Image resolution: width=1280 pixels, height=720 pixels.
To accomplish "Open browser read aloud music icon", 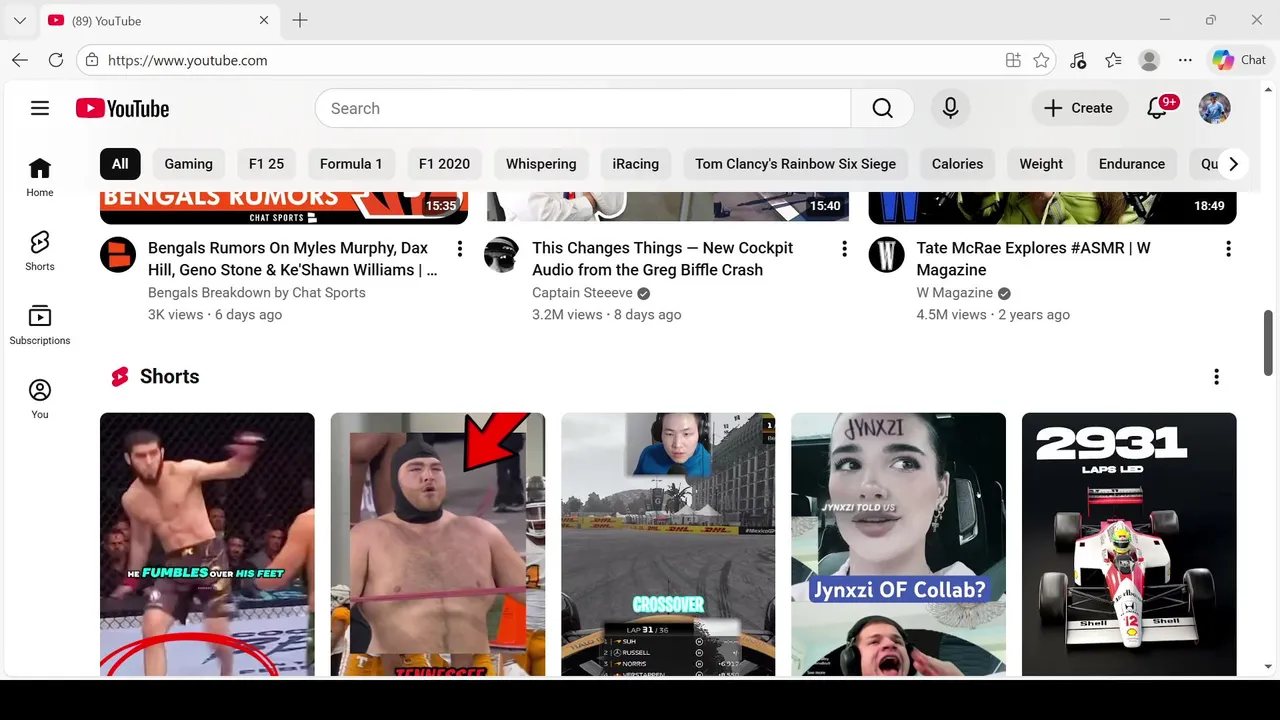I will (x=1077, y=60).
